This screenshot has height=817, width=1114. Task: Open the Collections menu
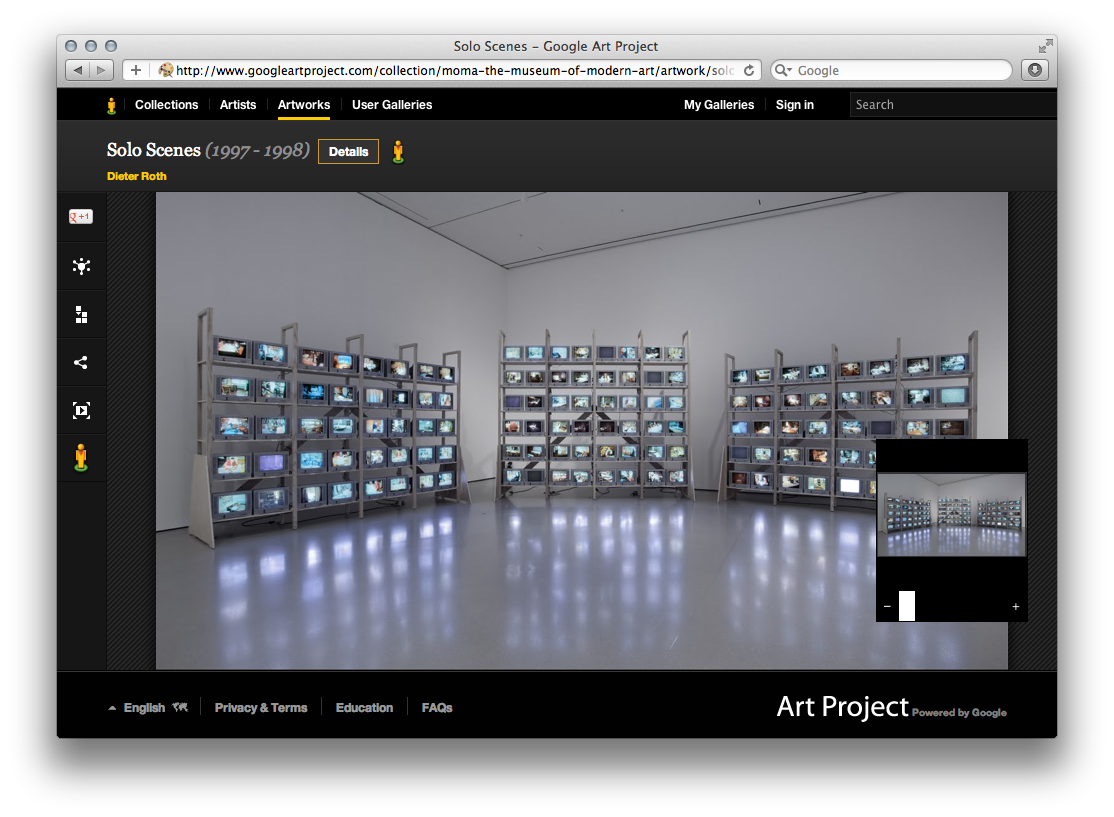(166, 104)
